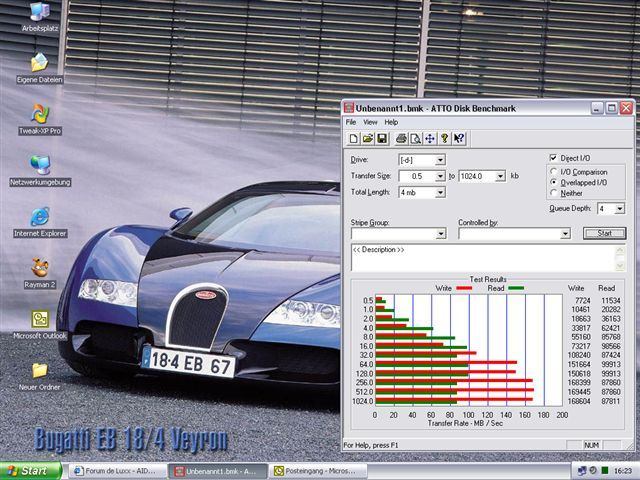Click the Print toolbar icon

coord(401,139)
